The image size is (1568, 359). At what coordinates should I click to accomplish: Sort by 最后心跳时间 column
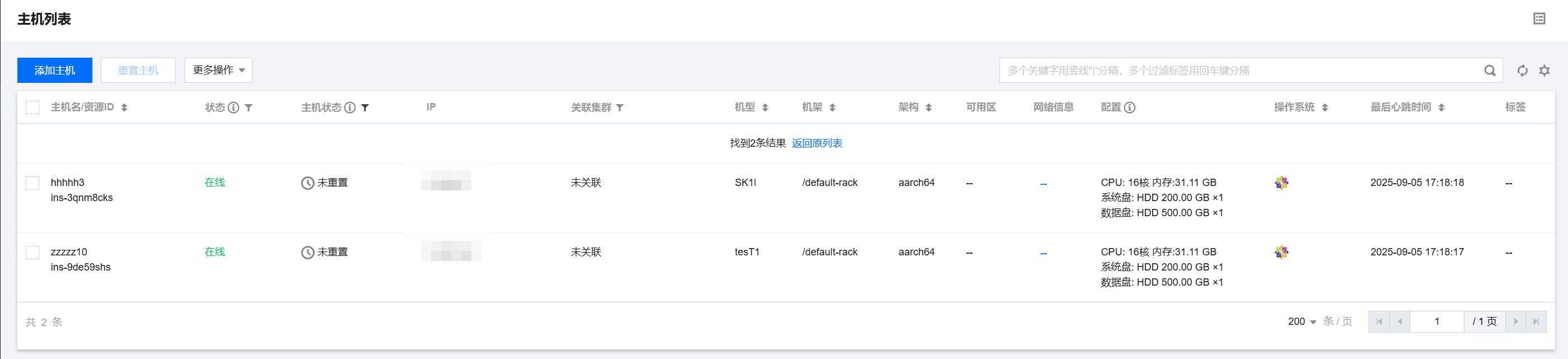click(1441, 108)
